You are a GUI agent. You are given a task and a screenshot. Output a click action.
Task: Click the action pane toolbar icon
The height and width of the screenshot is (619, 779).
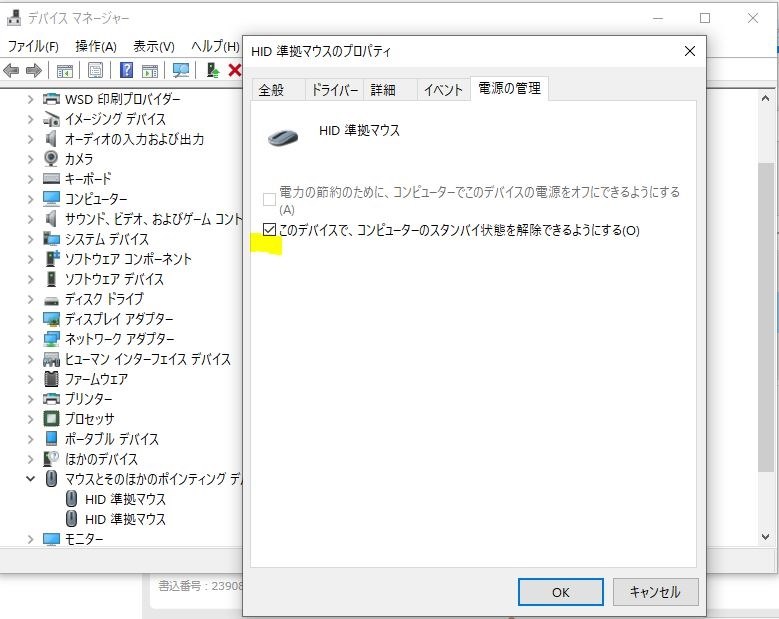(150, 71)
